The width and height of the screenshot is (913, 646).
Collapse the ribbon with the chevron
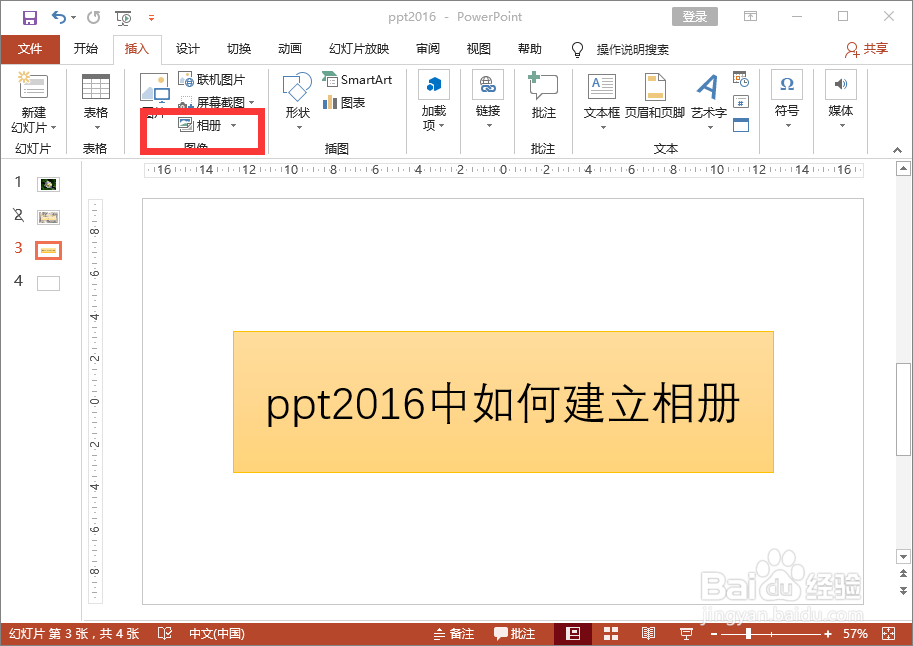(x=897, y=150)
